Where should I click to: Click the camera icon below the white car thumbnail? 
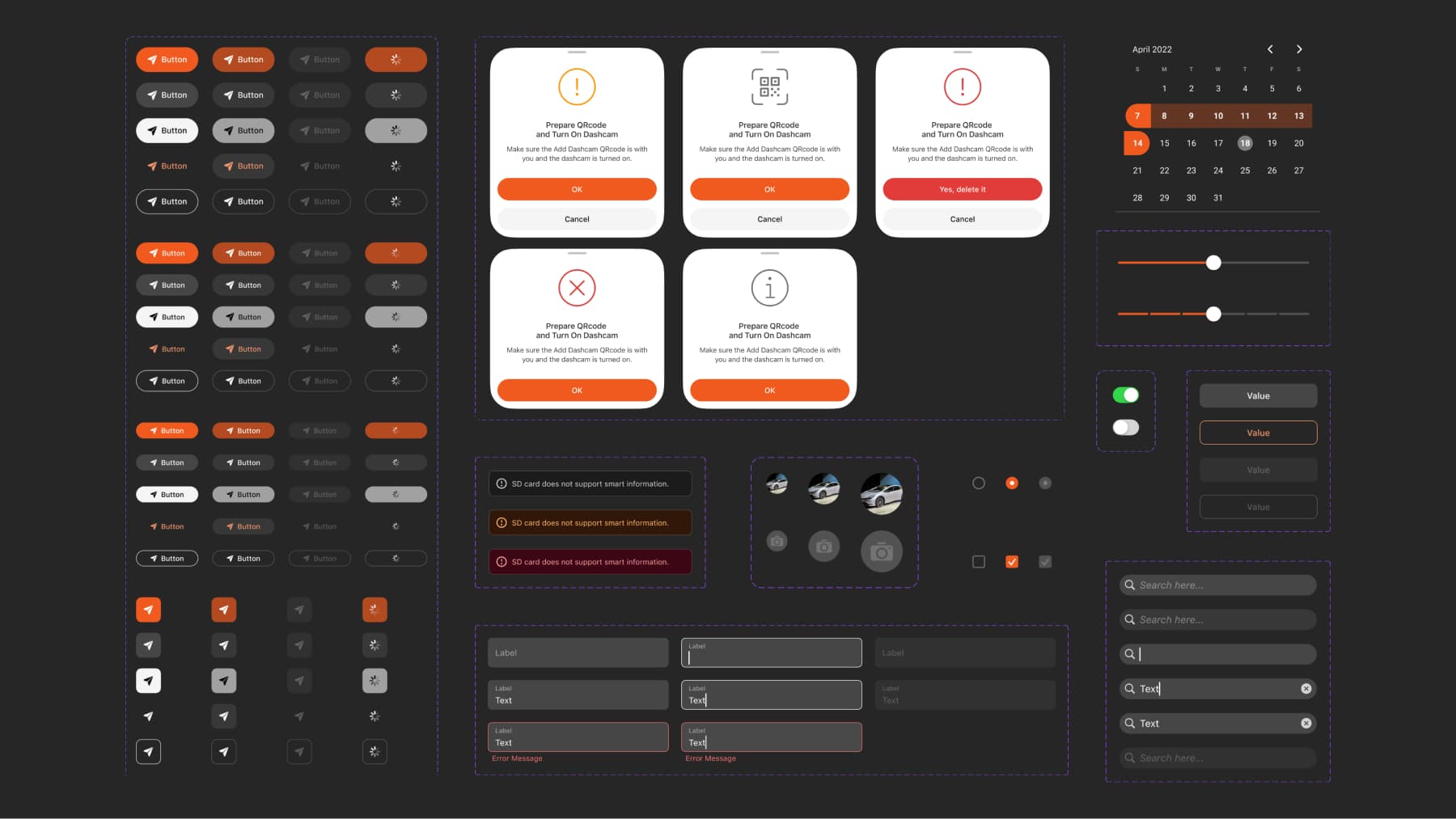[x=882, y=551]
